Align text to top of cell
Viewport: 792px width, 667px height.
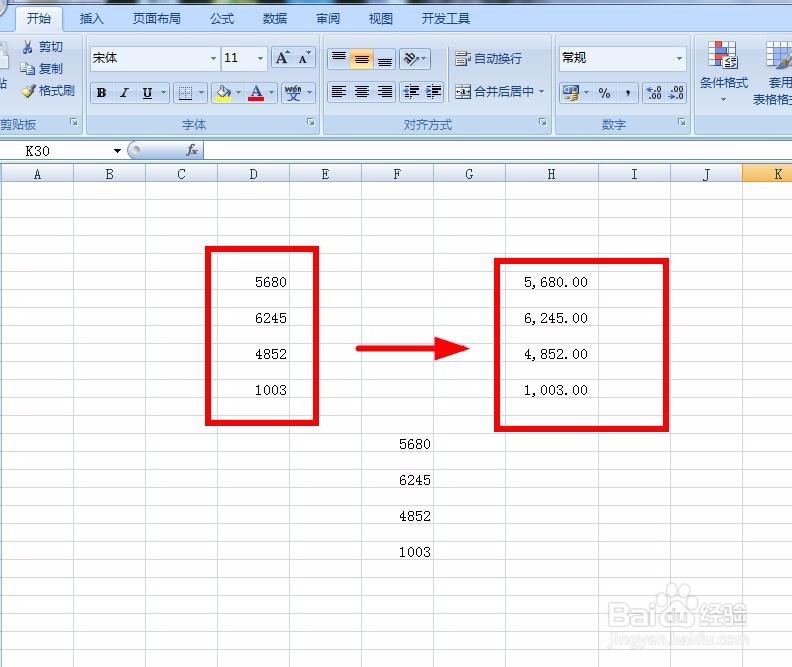[x=339, y=59]
